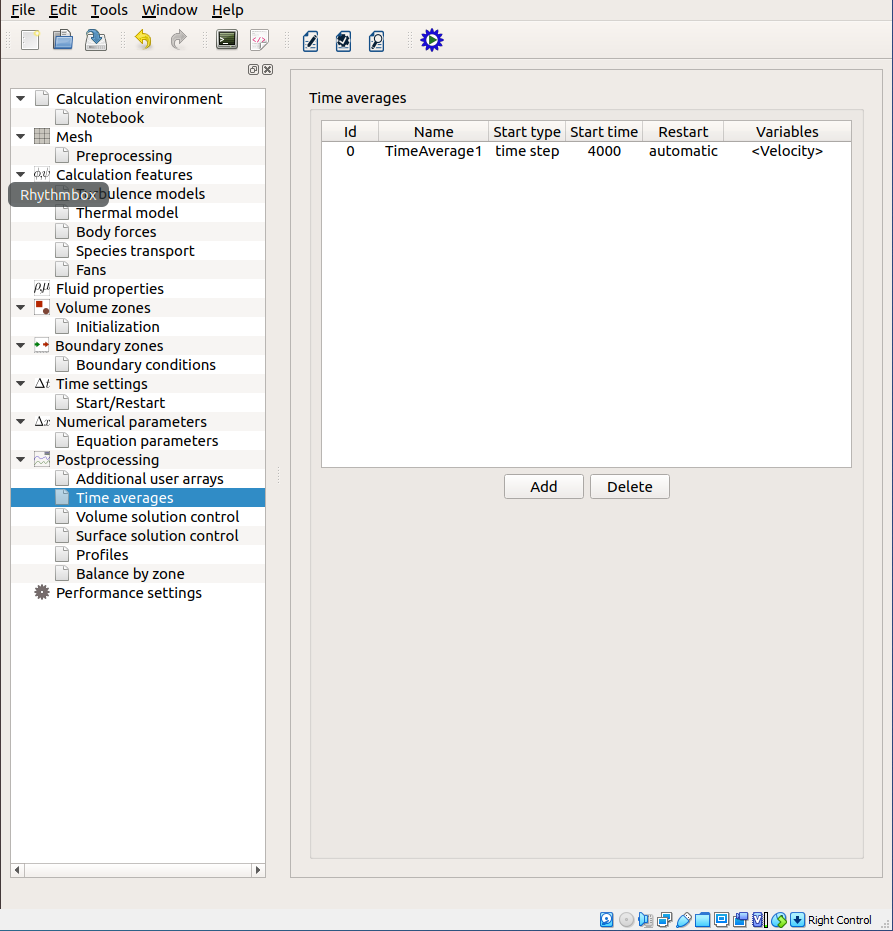This screenshot has height=931, width=893.
Task: Undo the last change via yellow arrow
Action: coord(144,40)
